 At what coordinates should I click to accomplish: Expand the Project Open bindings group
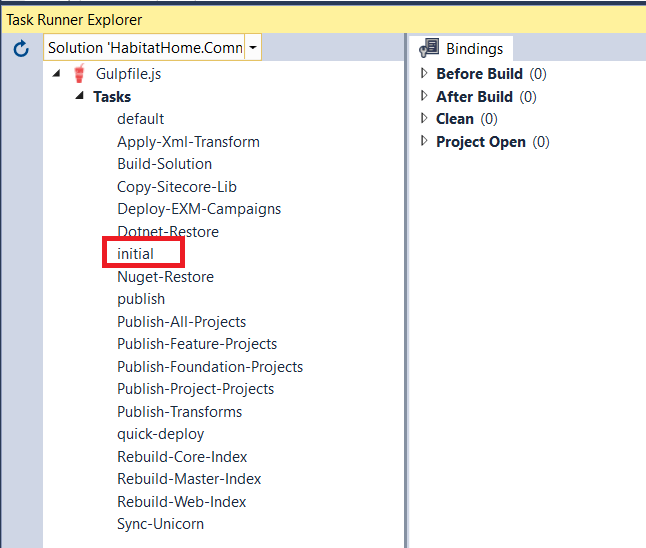point(424,142)
